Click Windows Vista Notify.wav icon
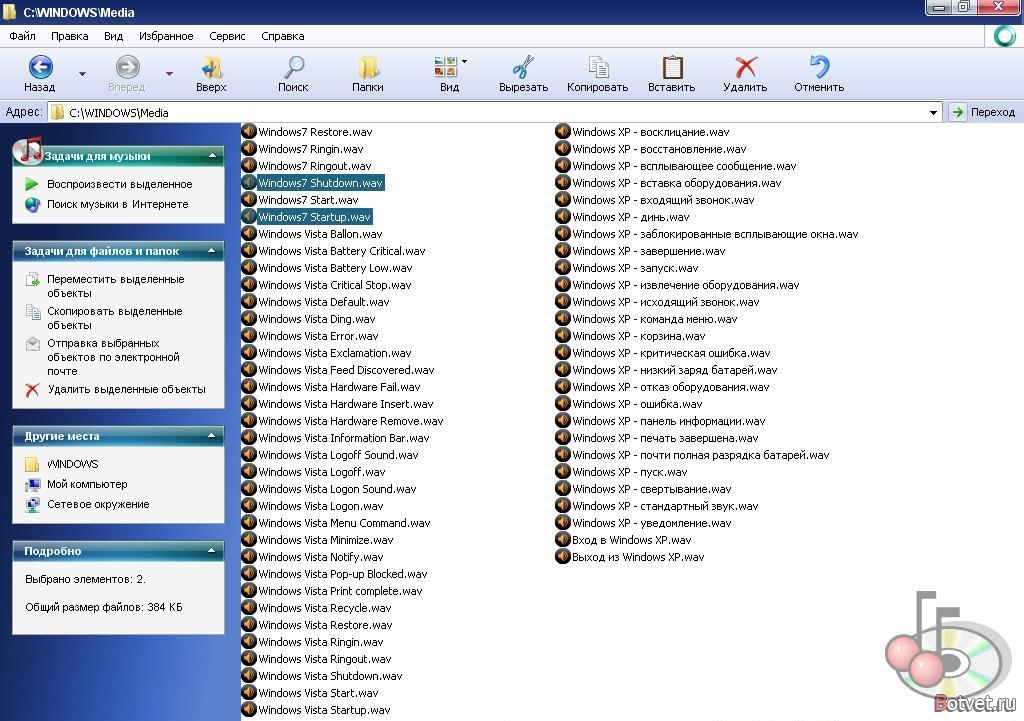 pyautogui.click(x=249, y=556)
